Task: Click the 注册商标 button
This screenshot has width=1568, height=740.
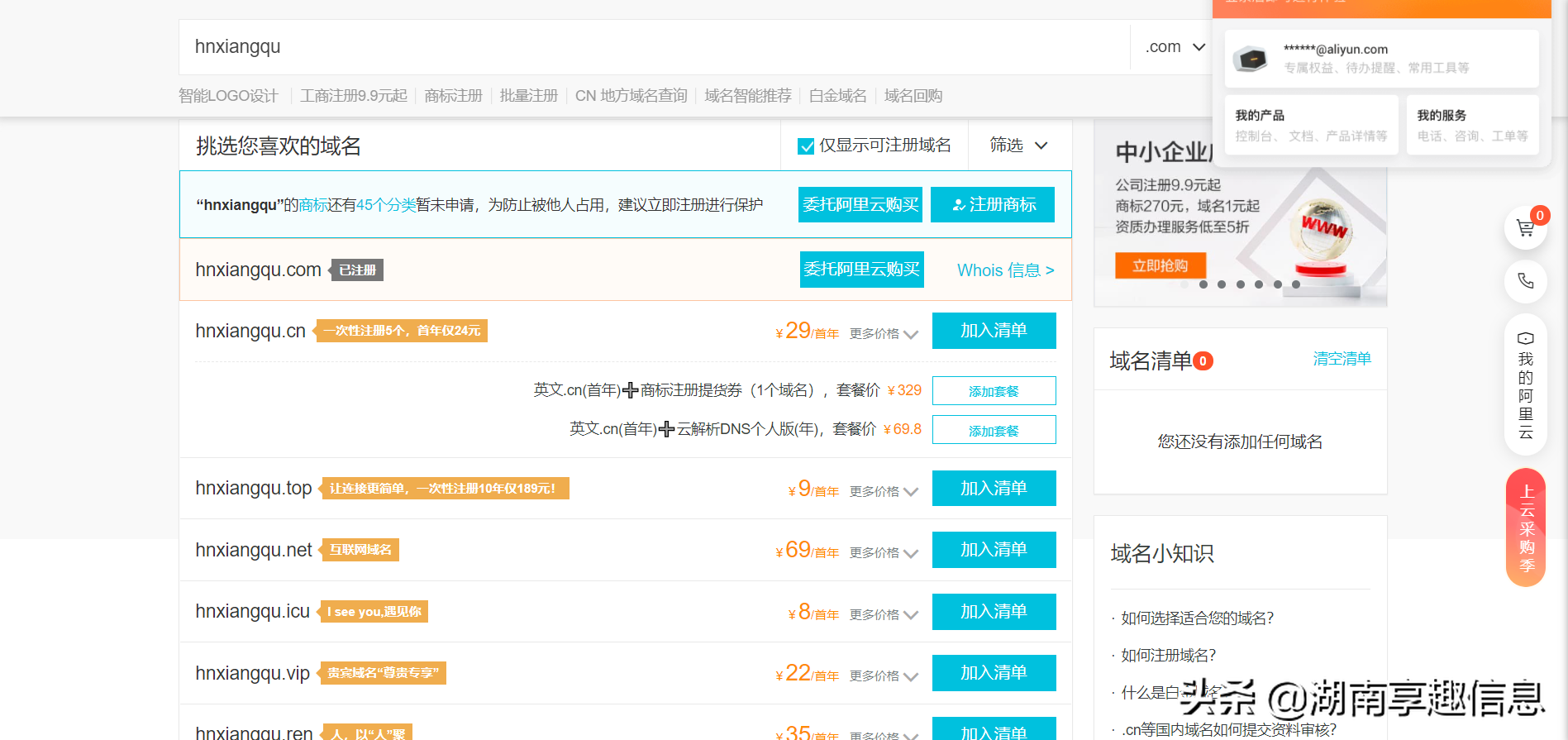Action: tap(993, 204)
